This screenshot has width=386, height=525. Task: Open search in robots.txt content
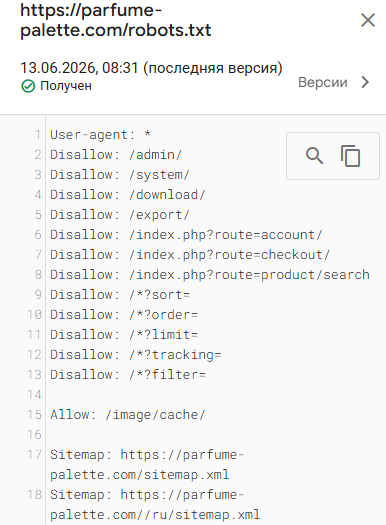point(314,156)
